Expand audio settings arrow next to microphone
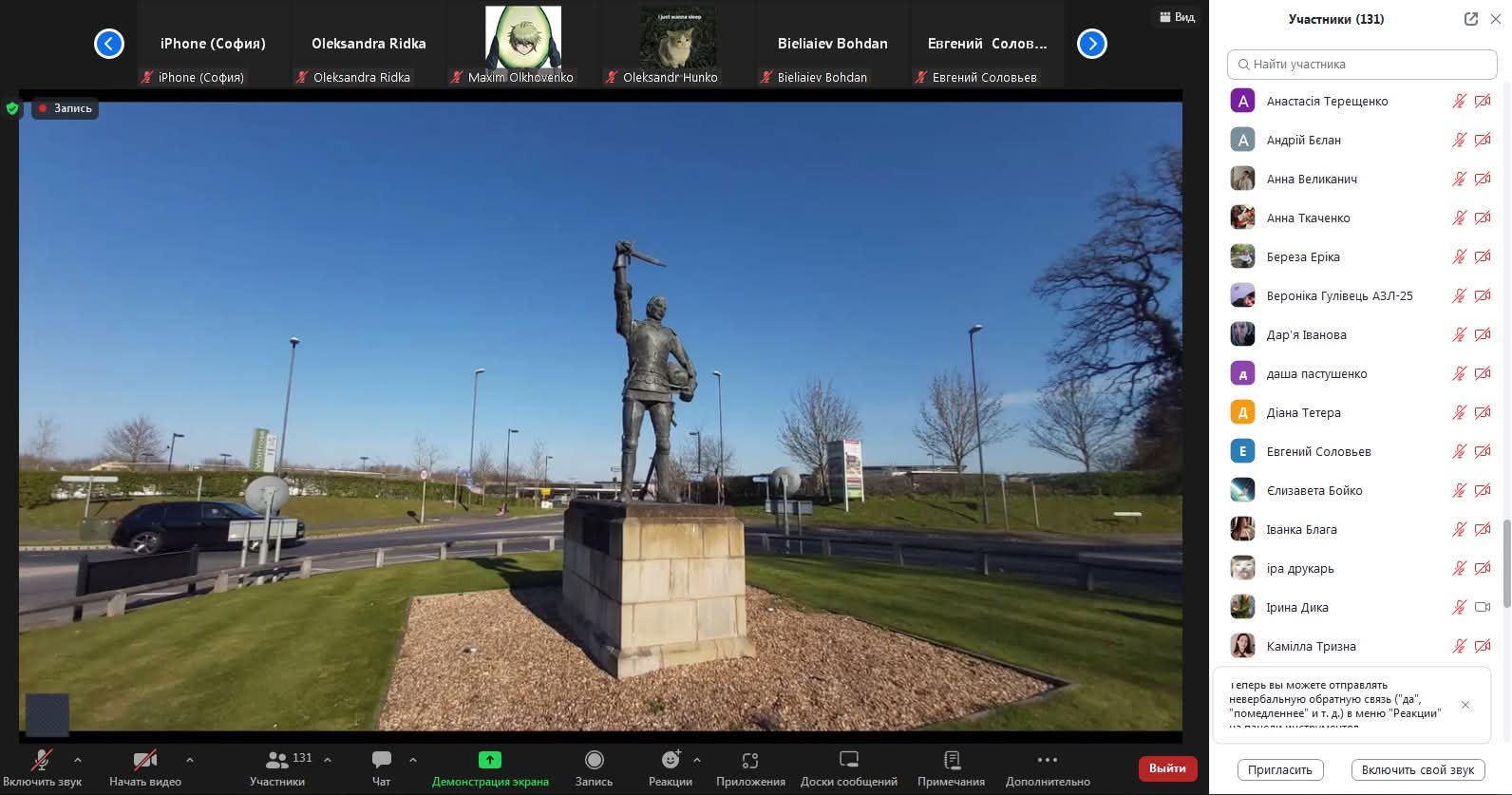This screenshot has height=795, width=1512. tap(78, 760)
